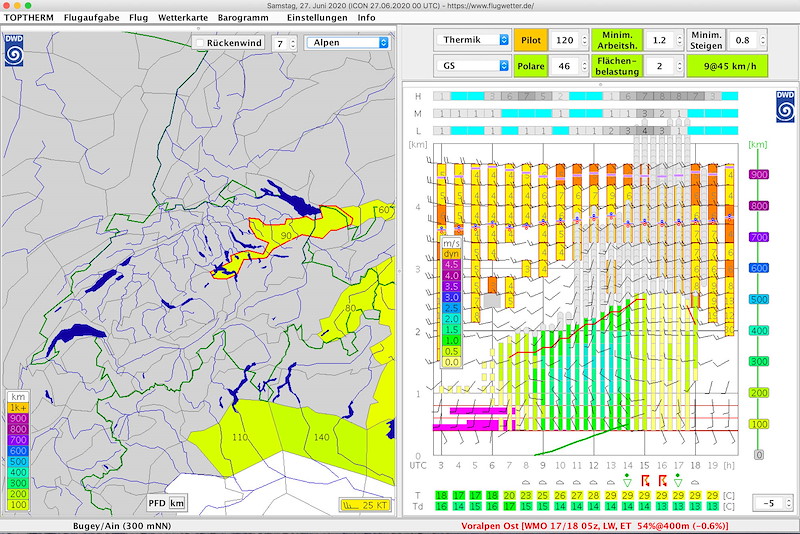This screenshot has height=534, width=800.
Task: Select the 1k+ swatch in map legend
Action: coord(18,408)
